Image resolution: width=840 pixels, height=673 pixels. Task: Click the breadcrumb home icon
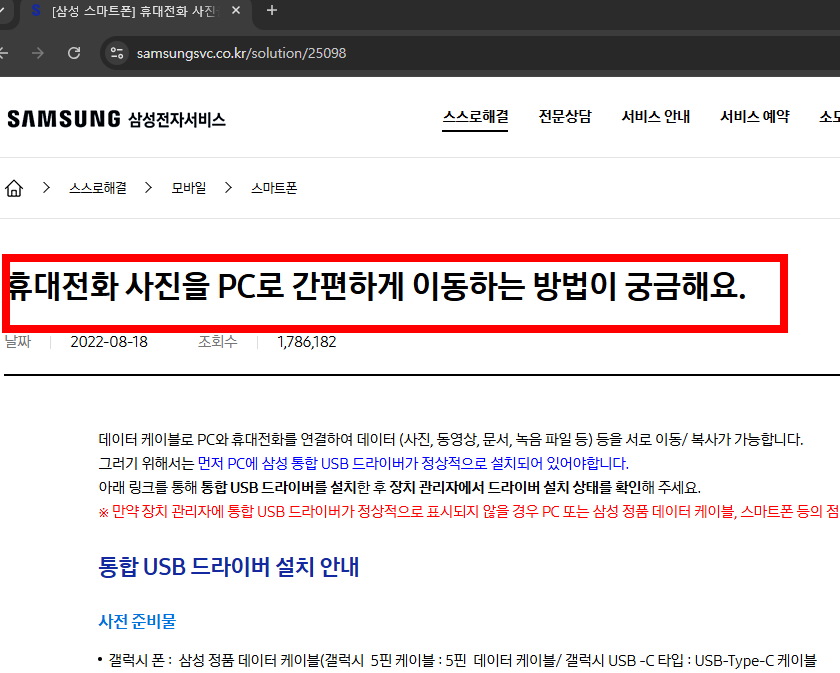(x=14, y=187)
